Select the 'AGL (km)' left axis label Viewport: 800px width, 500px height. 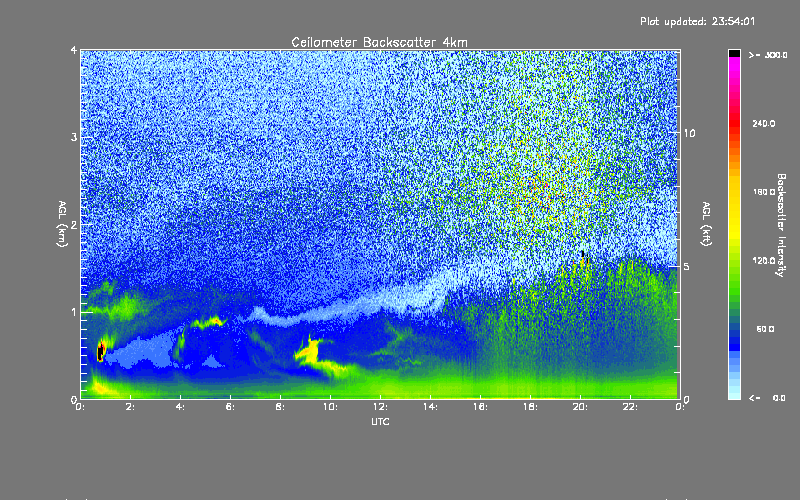click(x=62, y=224)
